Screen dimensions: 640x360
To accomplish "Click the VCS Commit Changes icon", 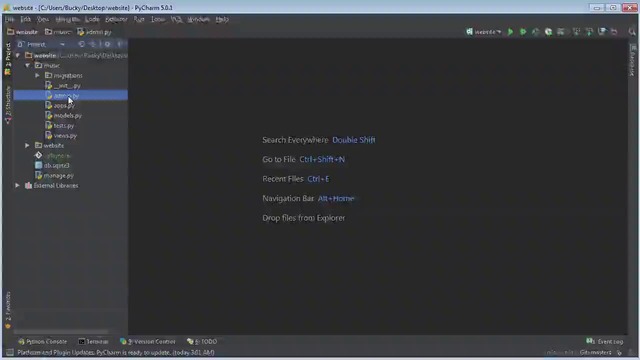I will 589,32.
